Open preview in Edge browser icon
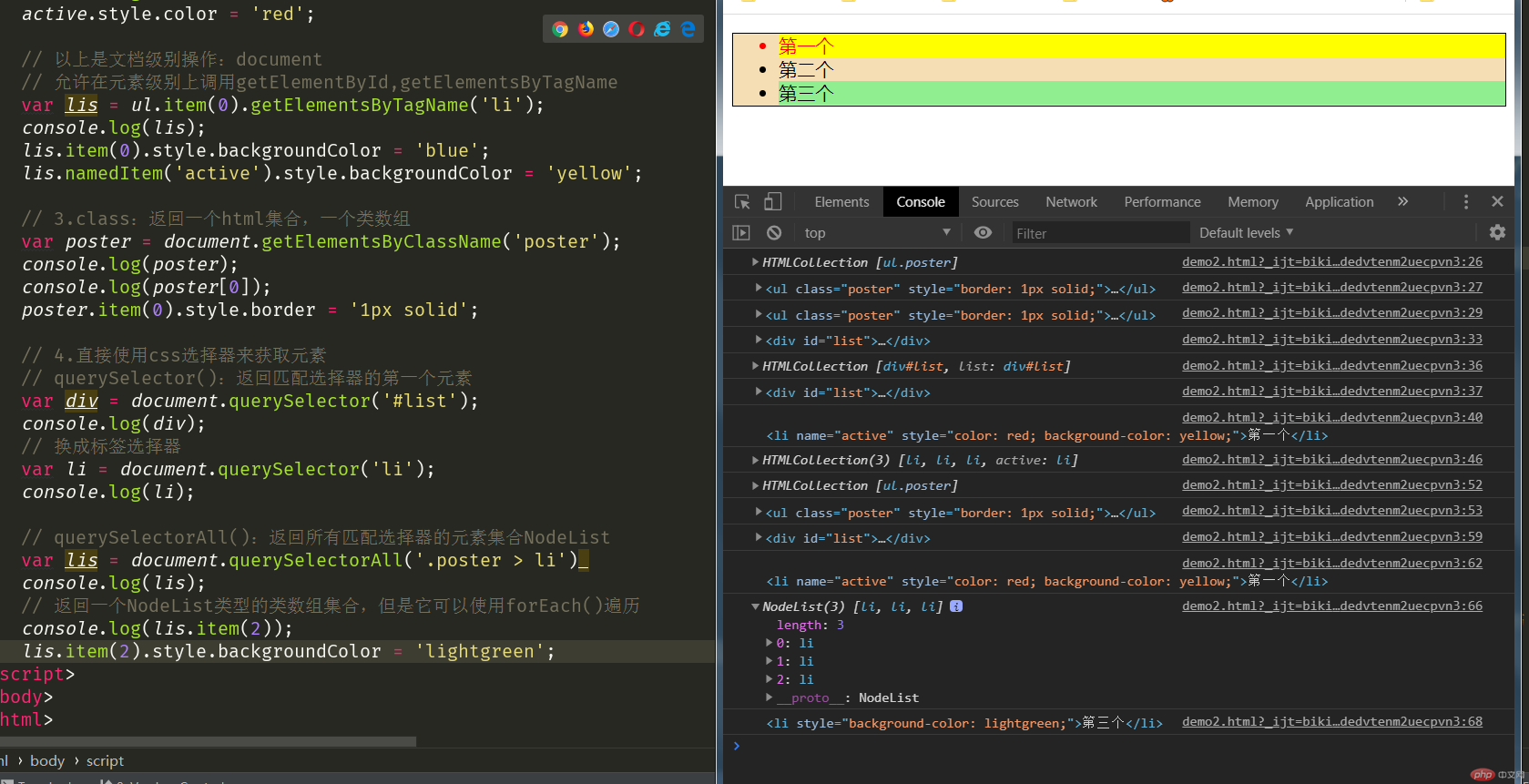Image resolution: width=1529 pixels, height=784 pixels. tap(688, 29)
